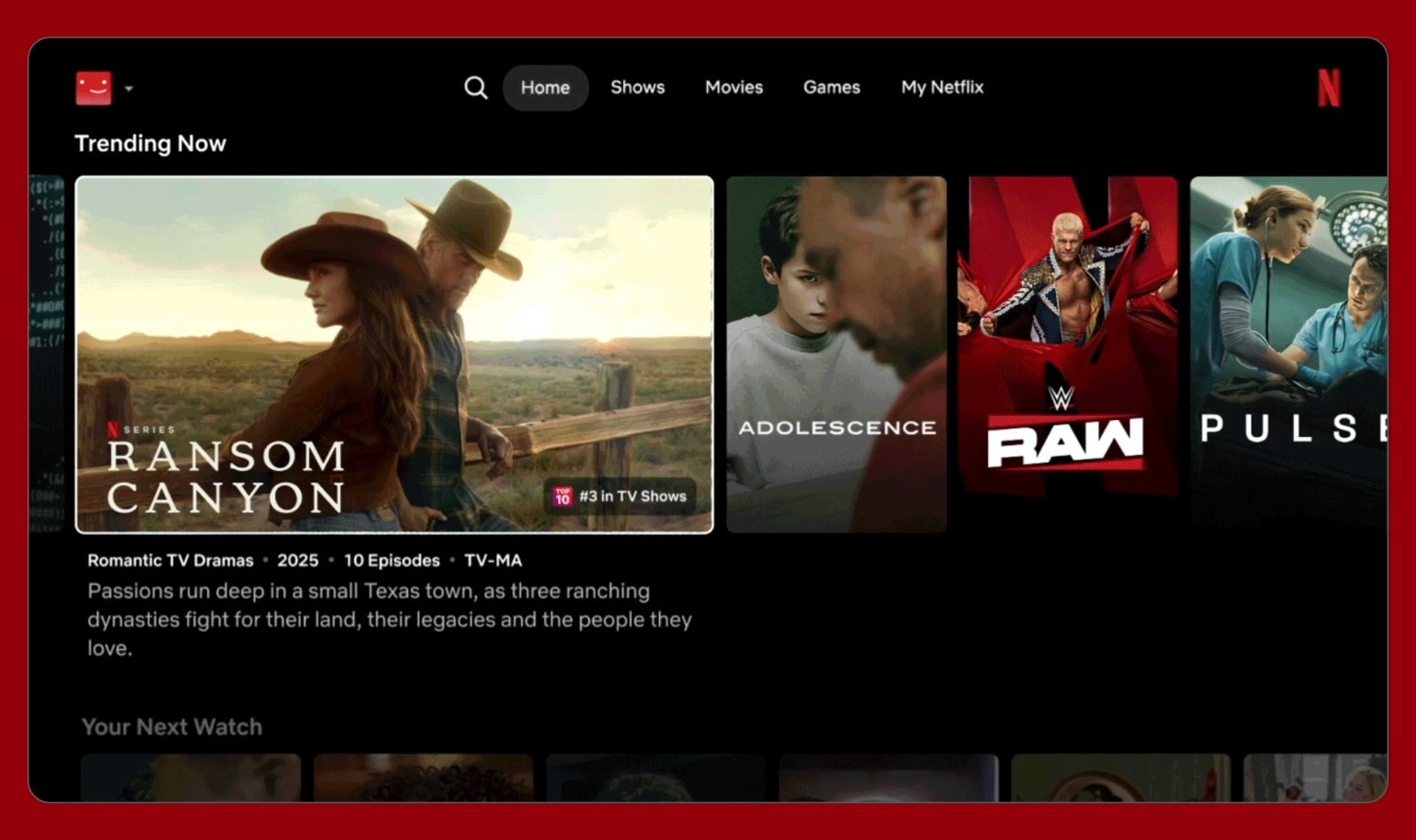Click the Netflix N logo

point(1329,88)
